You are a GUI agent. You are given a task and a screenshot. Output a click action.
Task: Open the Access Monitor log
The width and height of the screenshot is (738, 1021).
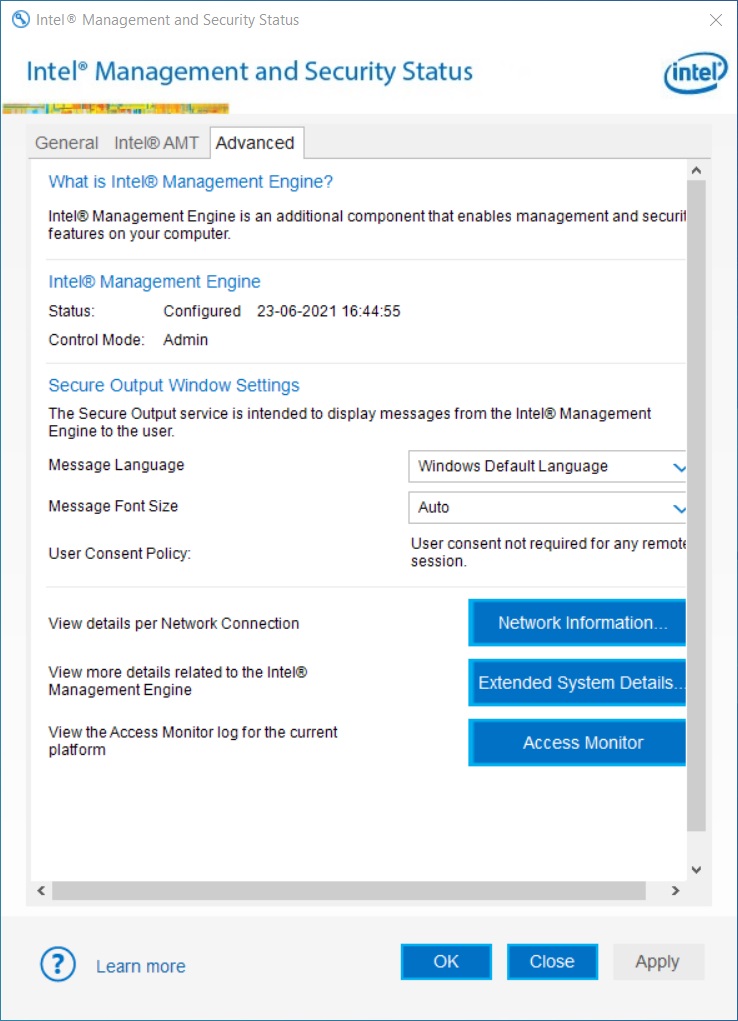(577, 742)
